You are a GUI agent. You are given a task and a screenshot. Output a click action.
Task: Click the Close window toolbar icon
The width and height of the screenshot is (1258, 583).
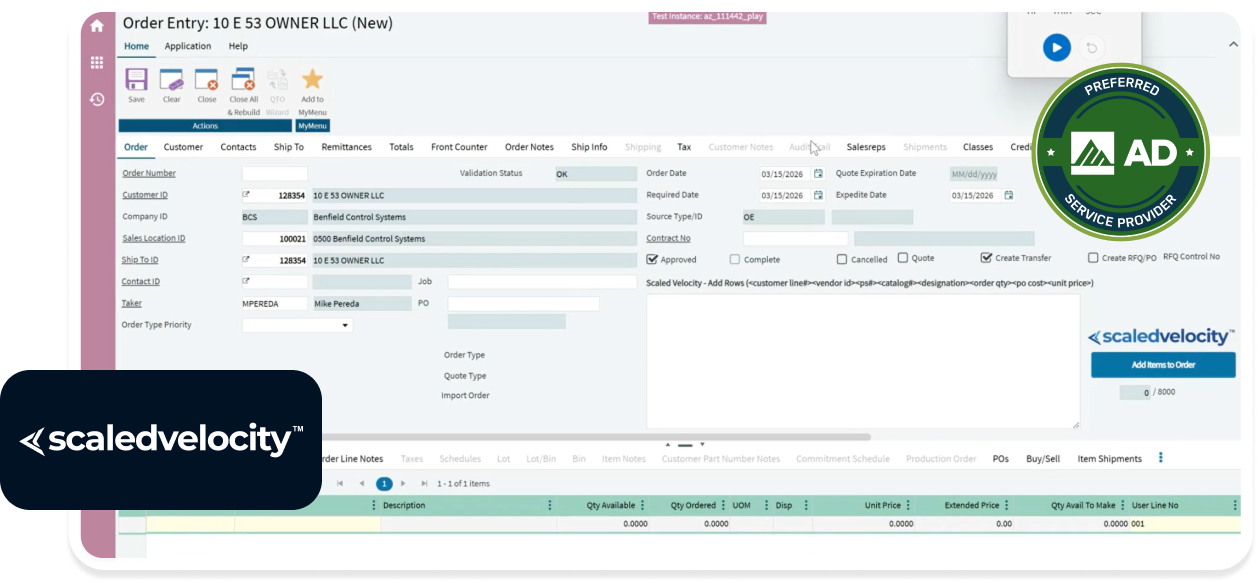point(206,80)
